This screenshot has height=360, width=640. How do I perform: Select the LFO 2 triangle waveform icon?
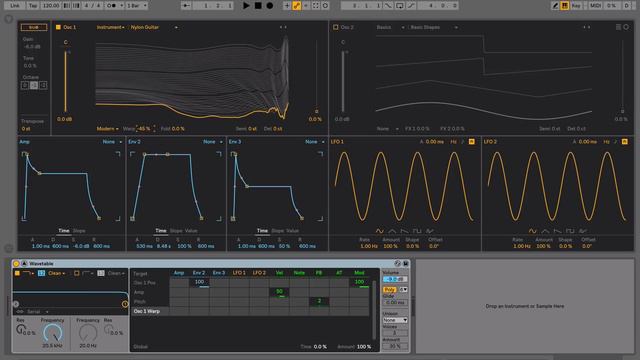click(x=545, y=231)
